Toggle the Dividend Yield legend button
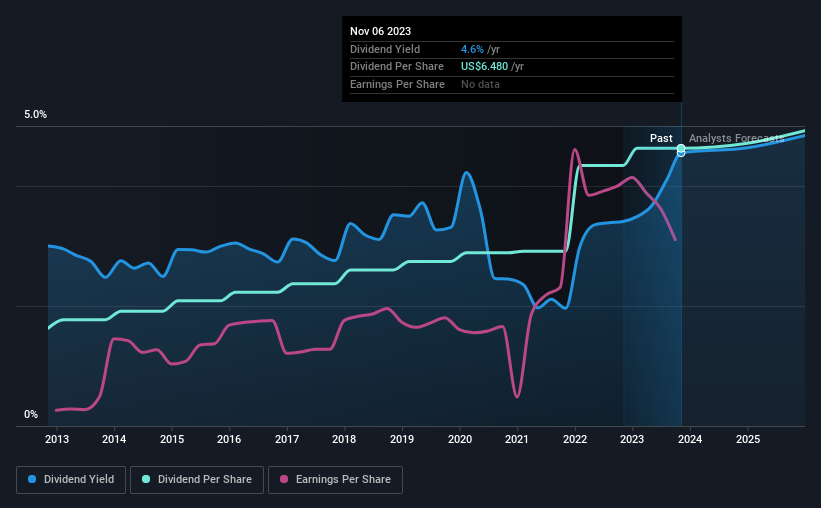Screen dimensions: 821x508 click(71, 480)
